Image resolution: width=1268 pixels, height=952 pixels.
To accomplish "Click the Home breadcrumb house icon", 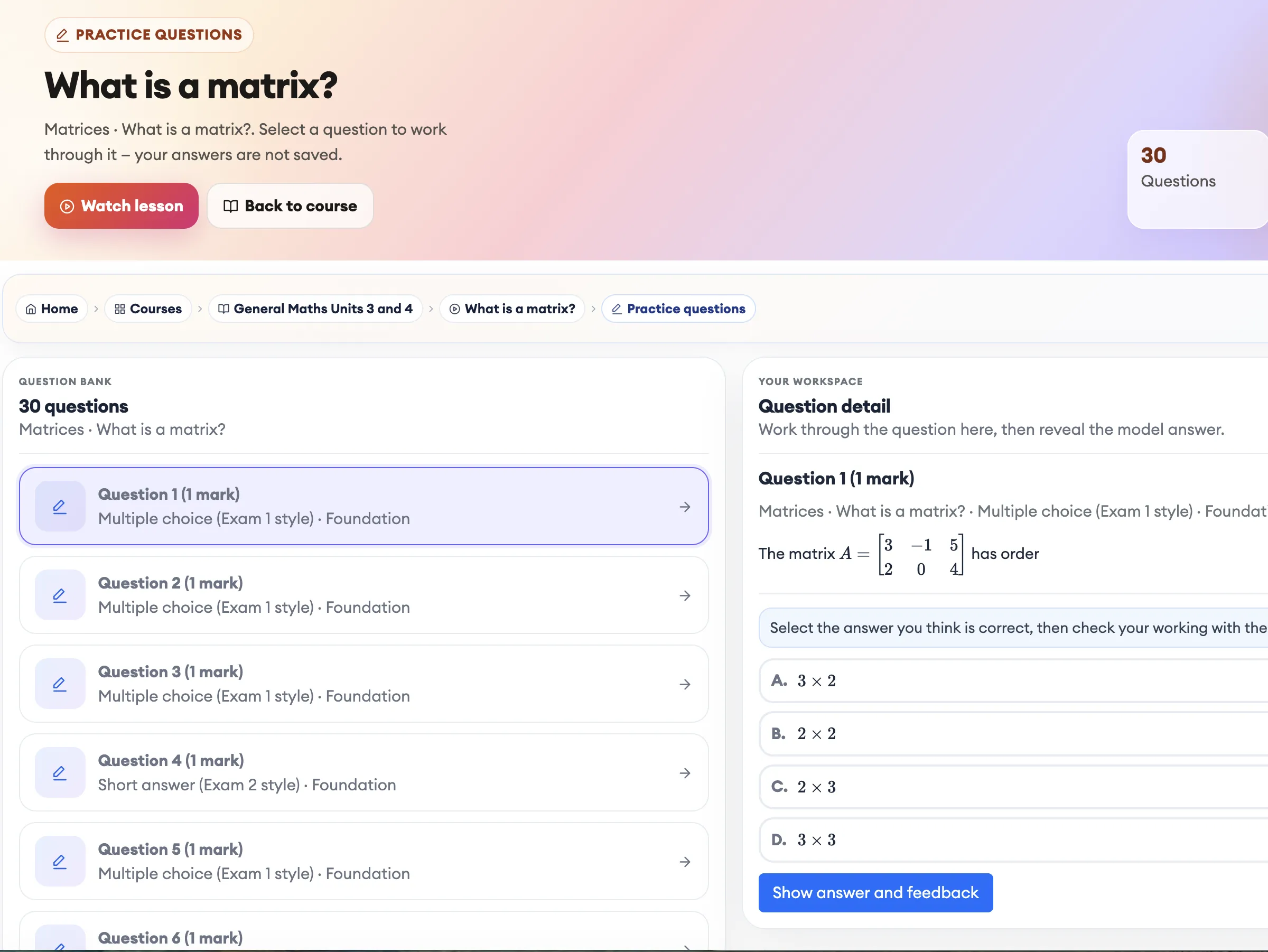I will 31,310.
